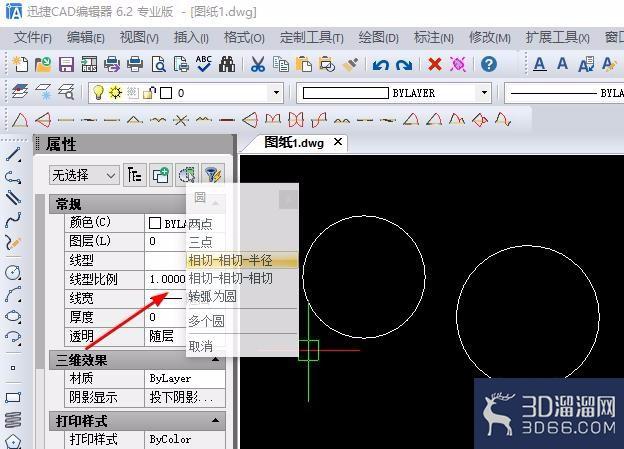Open the 格式(O) menu
The height and width of the screenshot is (449, 624).
click(244, 38)
